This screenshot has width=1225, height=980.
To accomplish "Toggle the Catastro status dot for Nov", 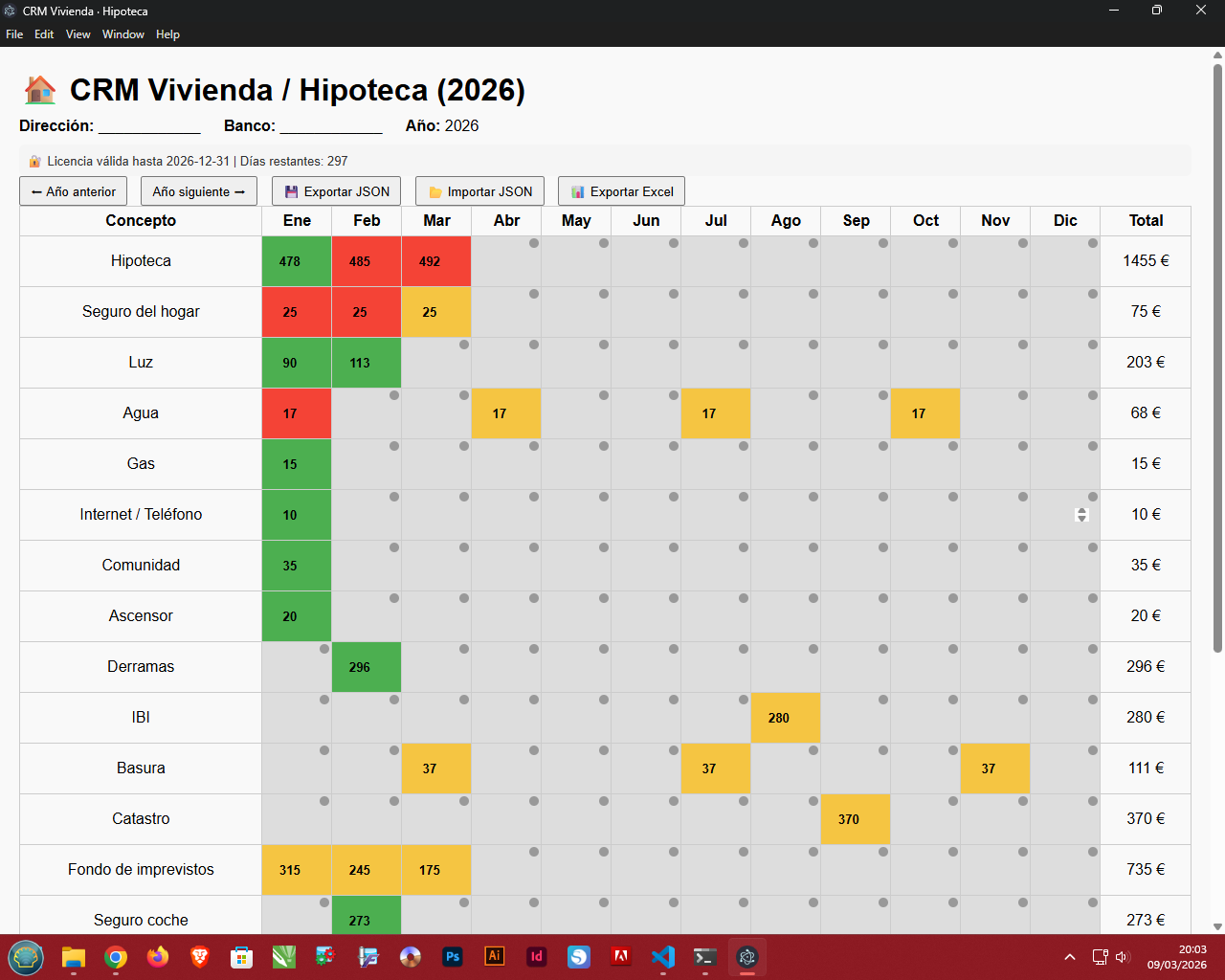I will (1021, 801).
